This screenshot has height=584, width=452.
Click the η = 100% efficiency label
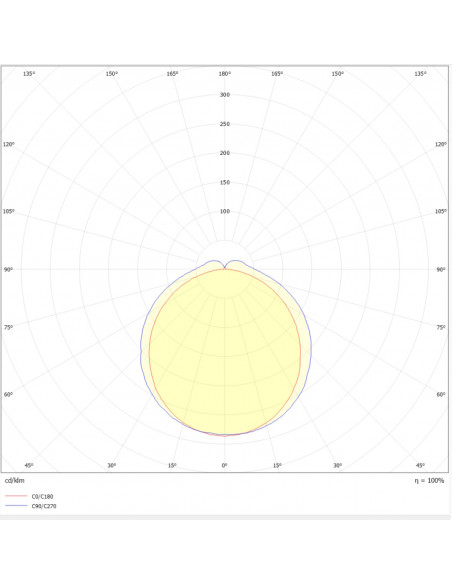[x=429, y=480]
